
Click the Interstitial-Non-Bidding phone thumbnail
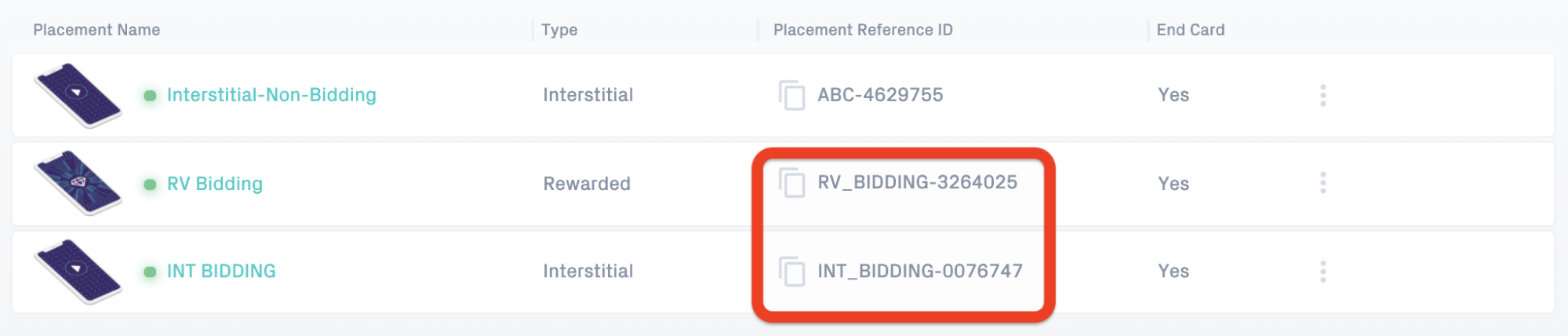point(78,95)
